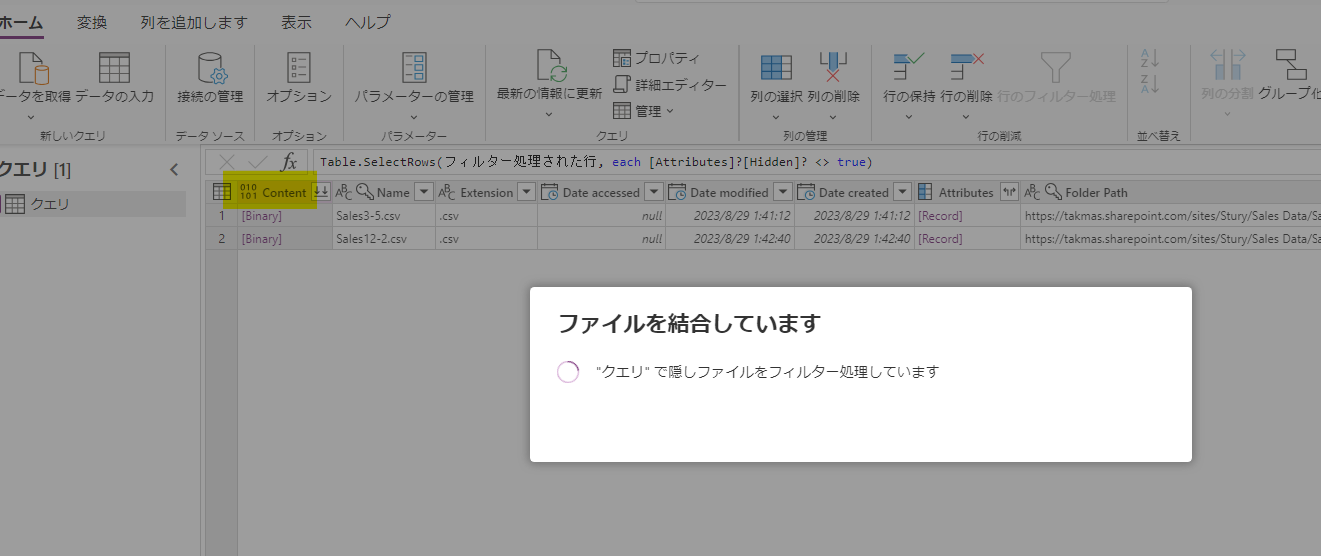Screen dimensions: 1321x556
Task: Click the 行の保持 (Keep rows) icon
Action: point(909,67)
